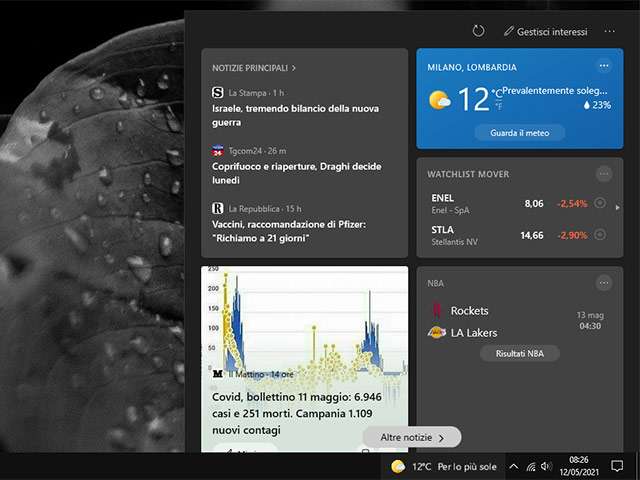Click the add icon next to ENEL
640x480 pixels.
(x=600, y=203)
